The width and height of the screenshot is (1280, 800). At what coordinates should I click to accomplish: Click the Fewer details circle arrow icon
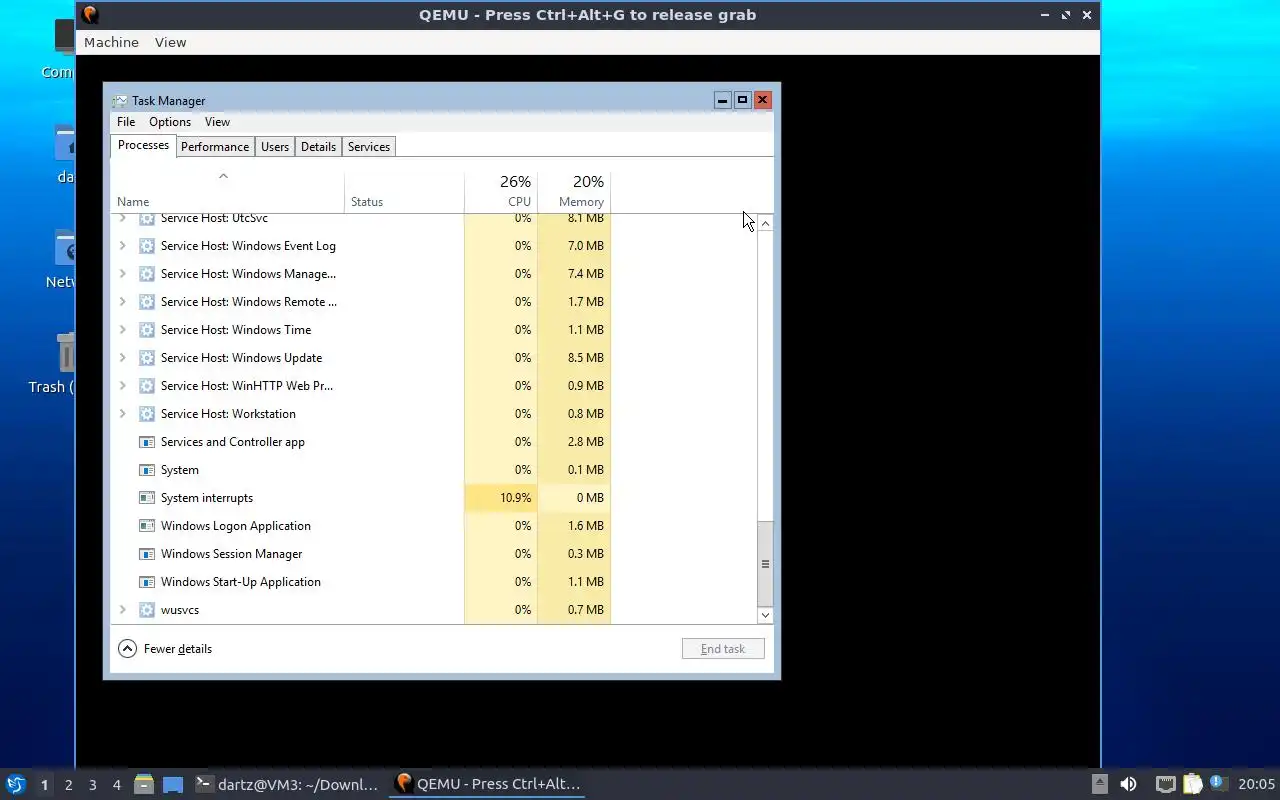pos(127,649)
